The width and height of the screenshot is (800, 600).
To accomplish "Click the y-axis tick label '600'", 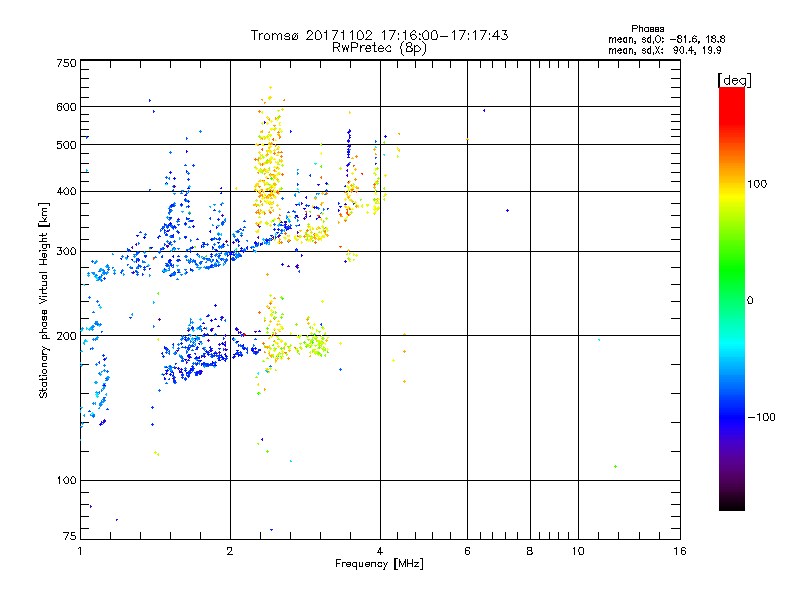I will (x=66, y=107).
